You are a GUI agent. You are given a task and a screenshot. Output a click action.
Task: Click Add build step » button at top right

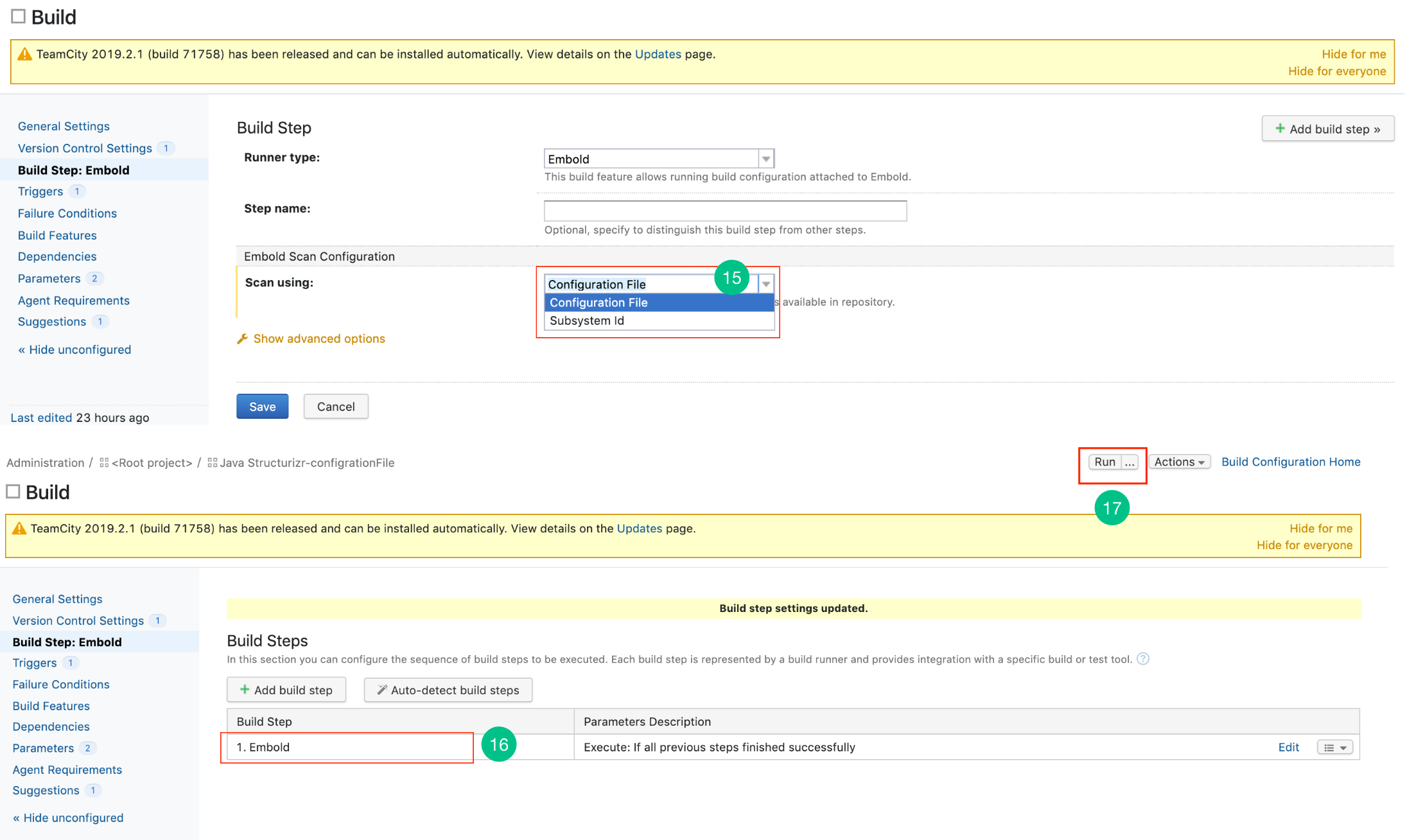click(x=1327, y=128)
